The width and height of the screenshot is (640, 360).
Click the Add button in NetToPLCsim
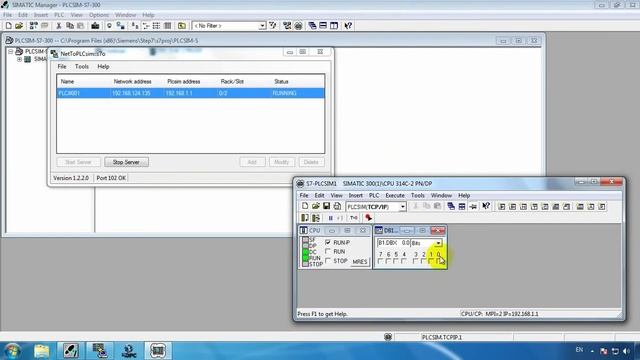pos(252,162)
